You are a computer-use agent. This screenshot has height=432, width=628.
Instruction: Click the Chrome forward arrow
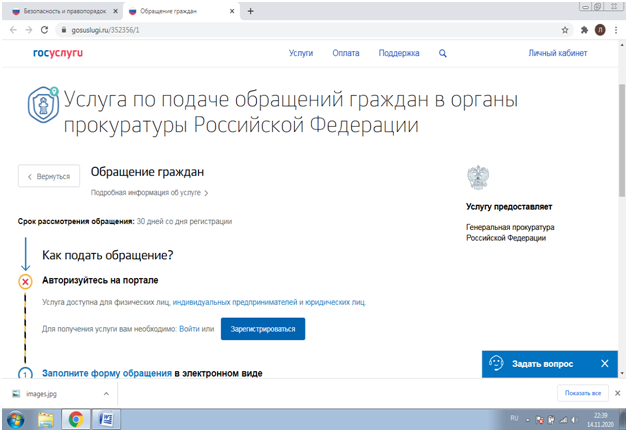click(28, 30)
